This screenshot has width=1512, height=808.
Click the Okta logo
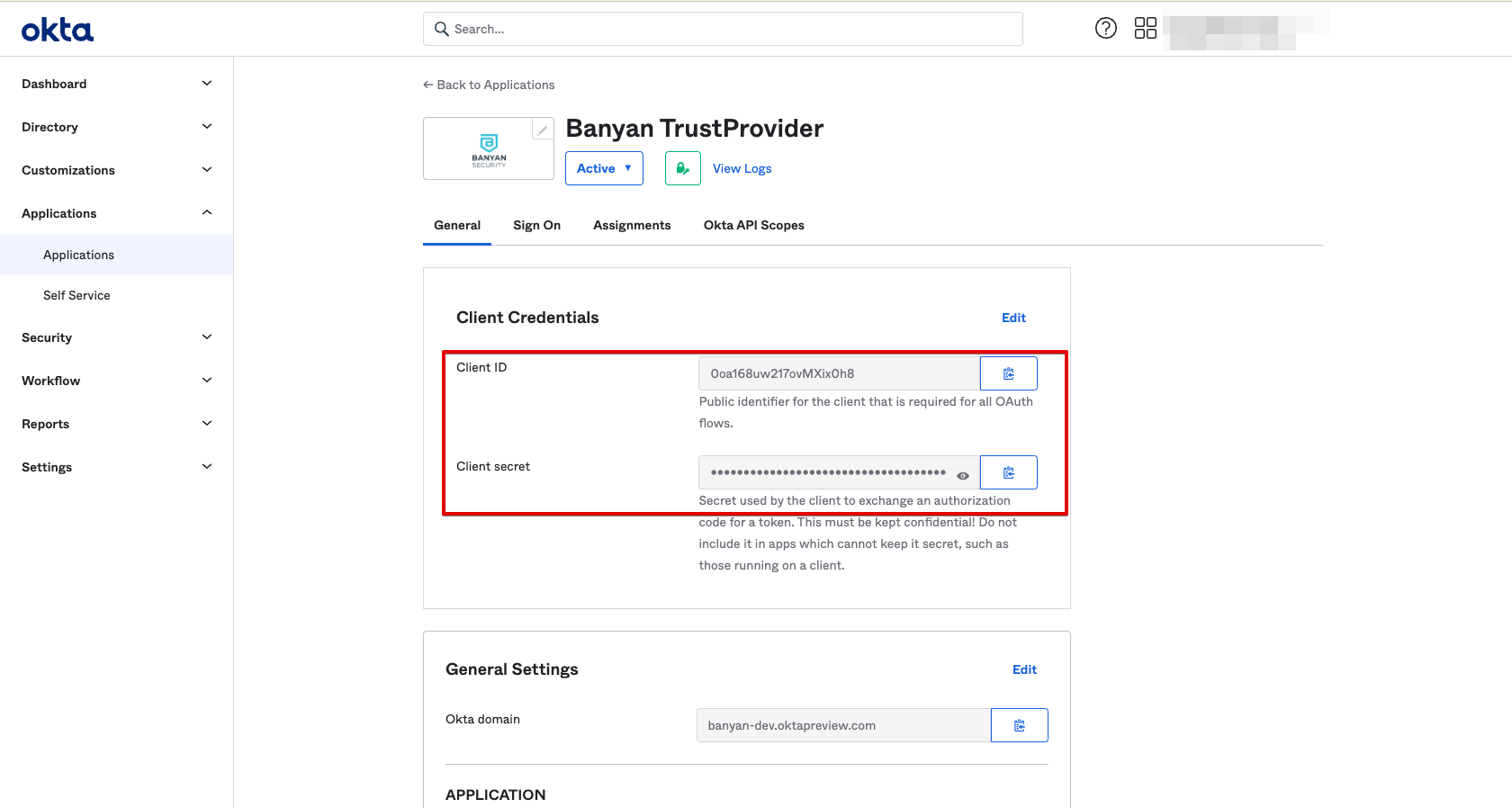click(x=58, y=31)
